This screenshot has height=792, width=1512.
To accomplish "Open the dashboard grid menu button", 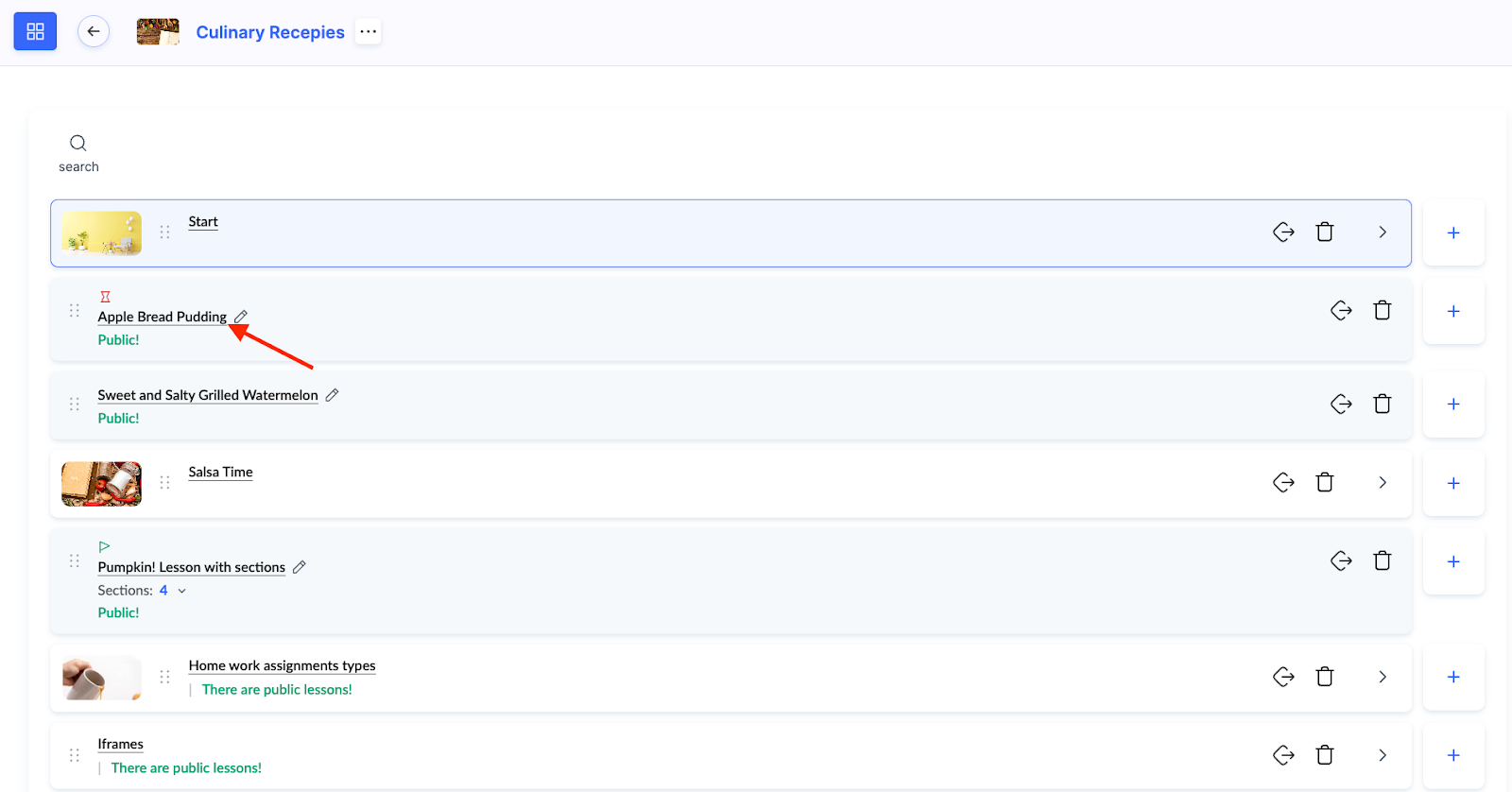I will (35, 31).
